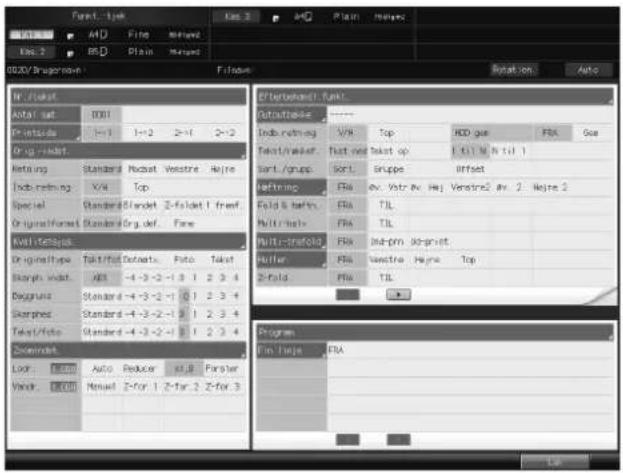Set Skærph. indst. density level to 4
The width and height of the screenshot is (623, 473).
(x=236, y=278)
